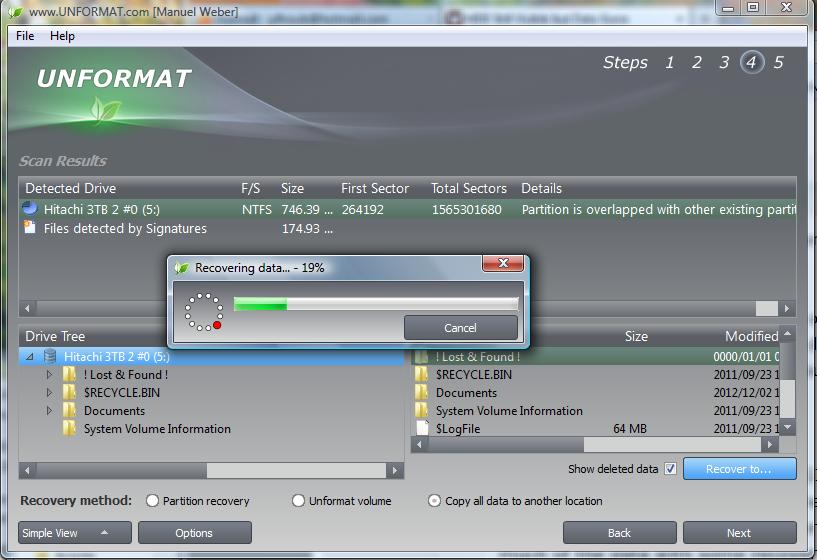The height and width of the screenshot is (560, 817).
Task: Select the Hitachi 3TB 2 #0 detected drive row
Action: coord(407,209)
